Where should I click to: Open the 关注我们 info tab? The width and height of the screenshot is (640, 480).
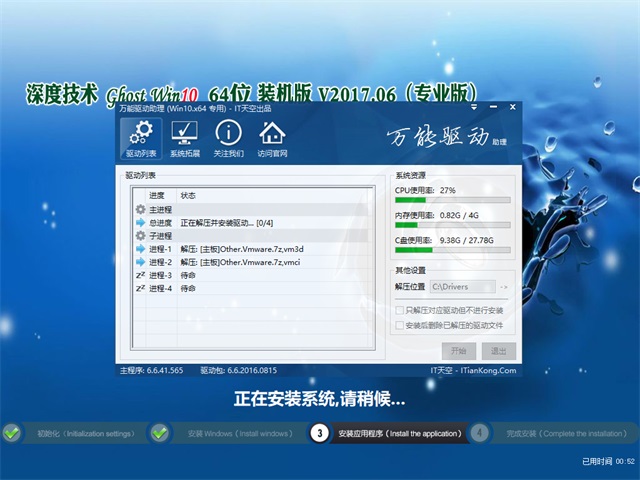[x=229, y=139]
